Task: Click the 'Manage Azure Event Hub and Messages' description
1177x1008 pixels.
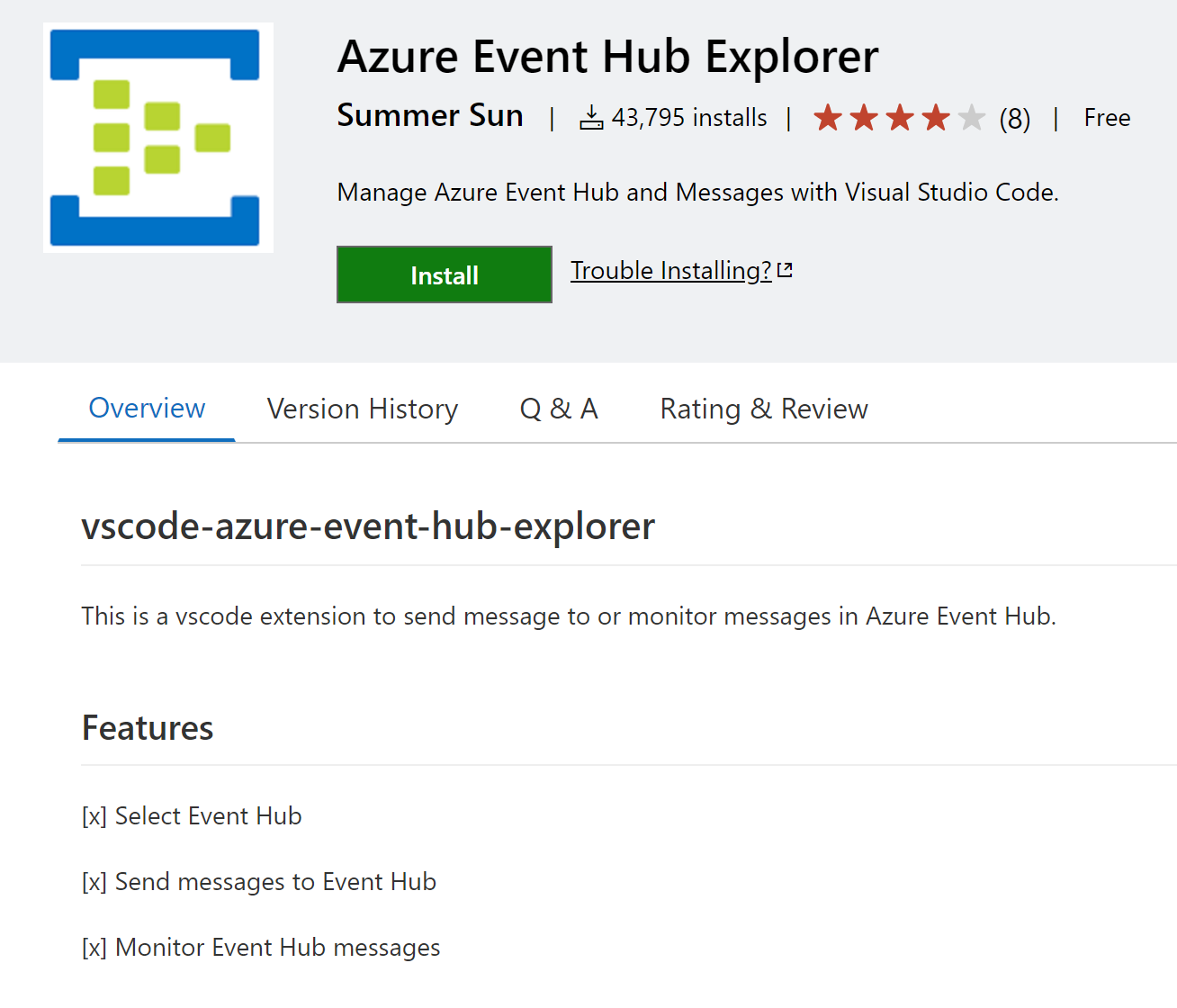Action: tap(697, 193)
